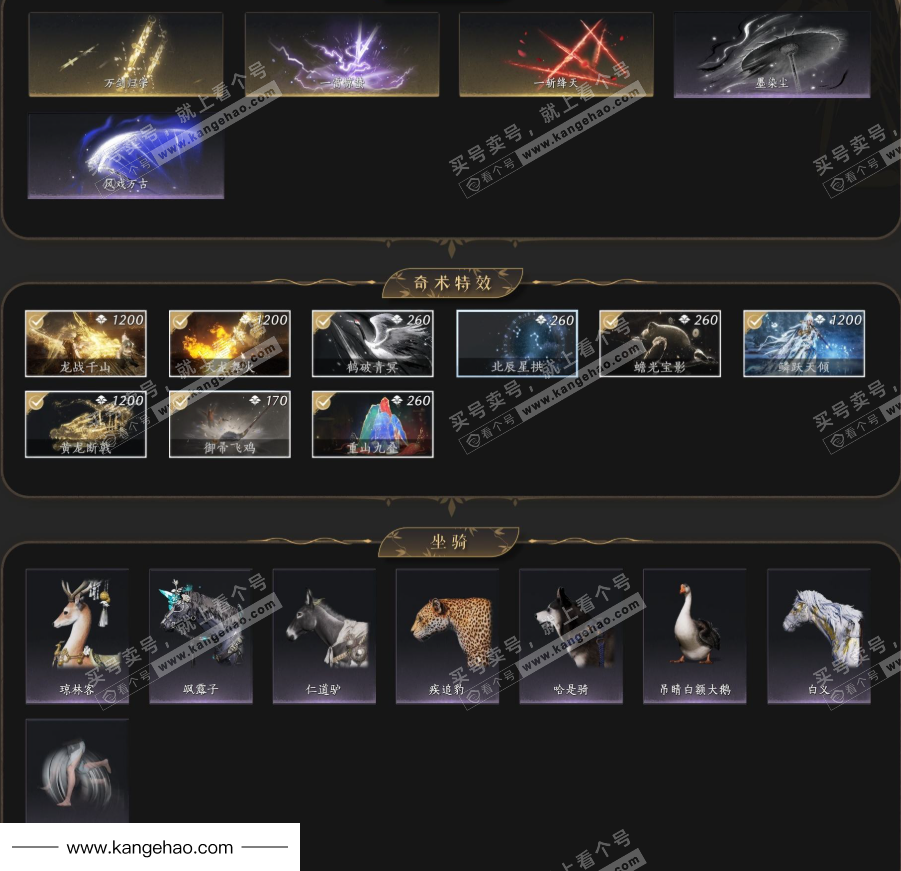
Task: Select the 墨染尘 umbrella effect thumbnail
Action: click(x=772, y=55)
